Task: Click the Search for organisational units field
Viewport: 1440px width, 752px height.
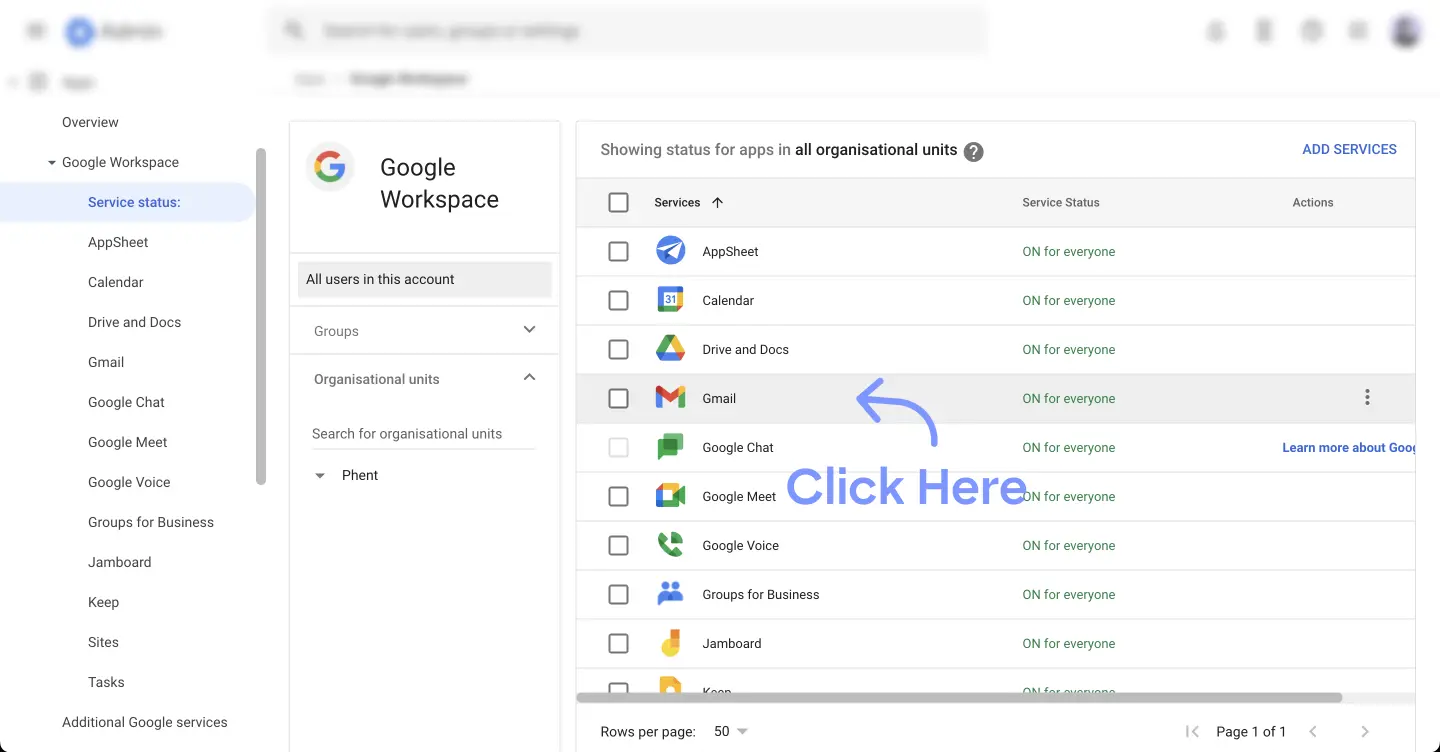Action: [x=423, y=434]
